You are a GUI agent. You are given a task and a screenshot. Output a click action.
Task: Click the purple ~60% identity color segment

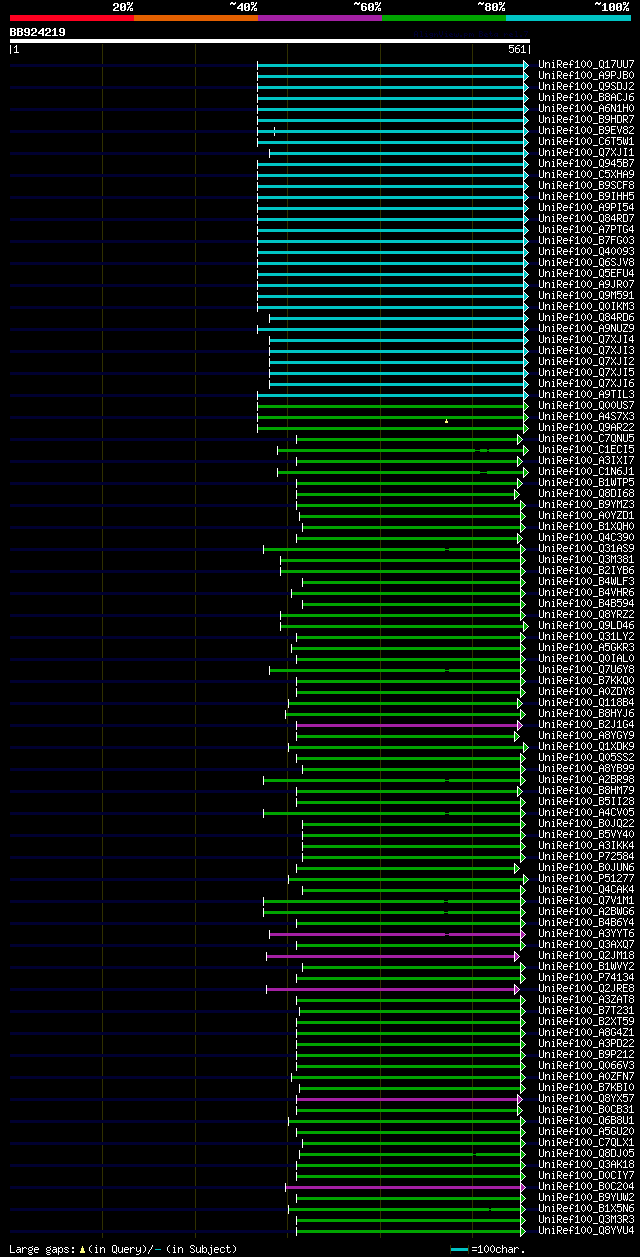click(319, 18)
